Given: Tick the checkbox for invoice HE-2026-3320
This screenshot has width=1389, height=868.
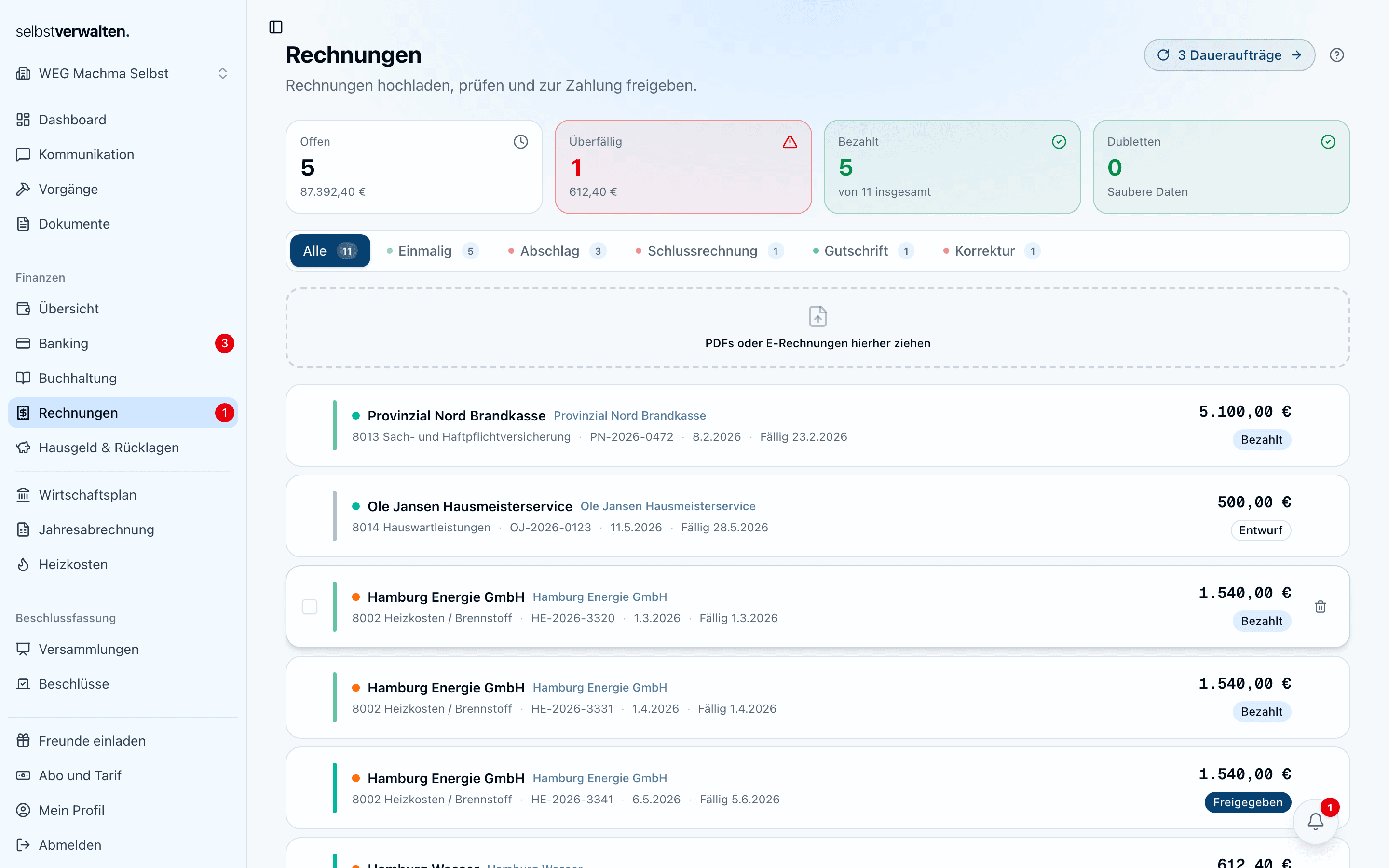Looking at the screenshot, I should pyautogui.click(x=309, y=607).
